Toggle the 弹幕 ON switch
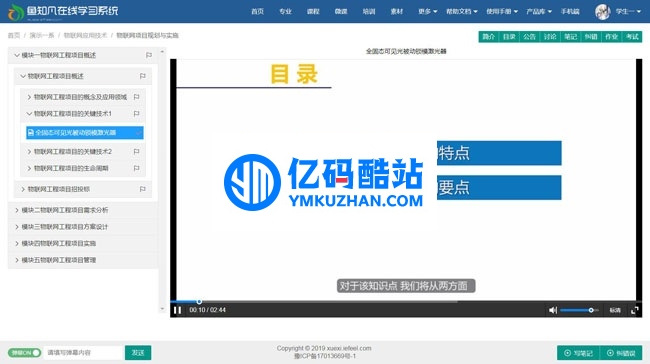Viewport: 650px width, 364px height. pos(24,352)
